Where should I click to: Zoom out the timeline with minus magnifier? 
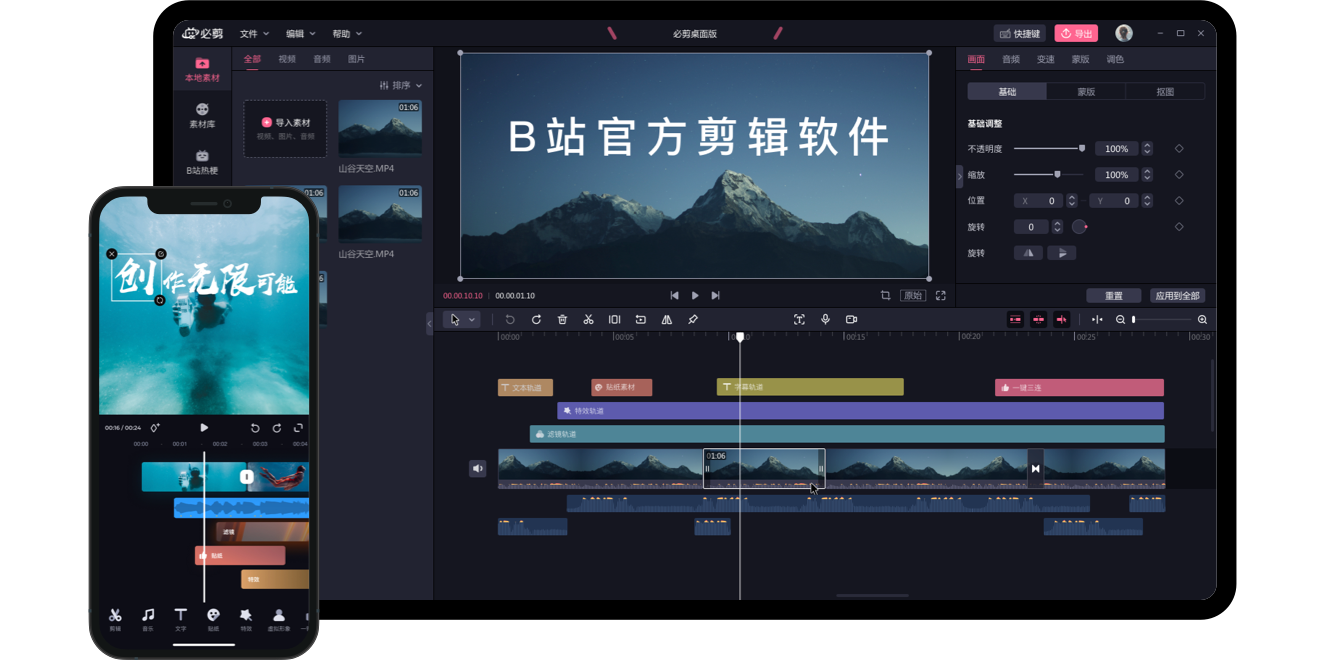pyautogui.click(x=1120, y=320)
